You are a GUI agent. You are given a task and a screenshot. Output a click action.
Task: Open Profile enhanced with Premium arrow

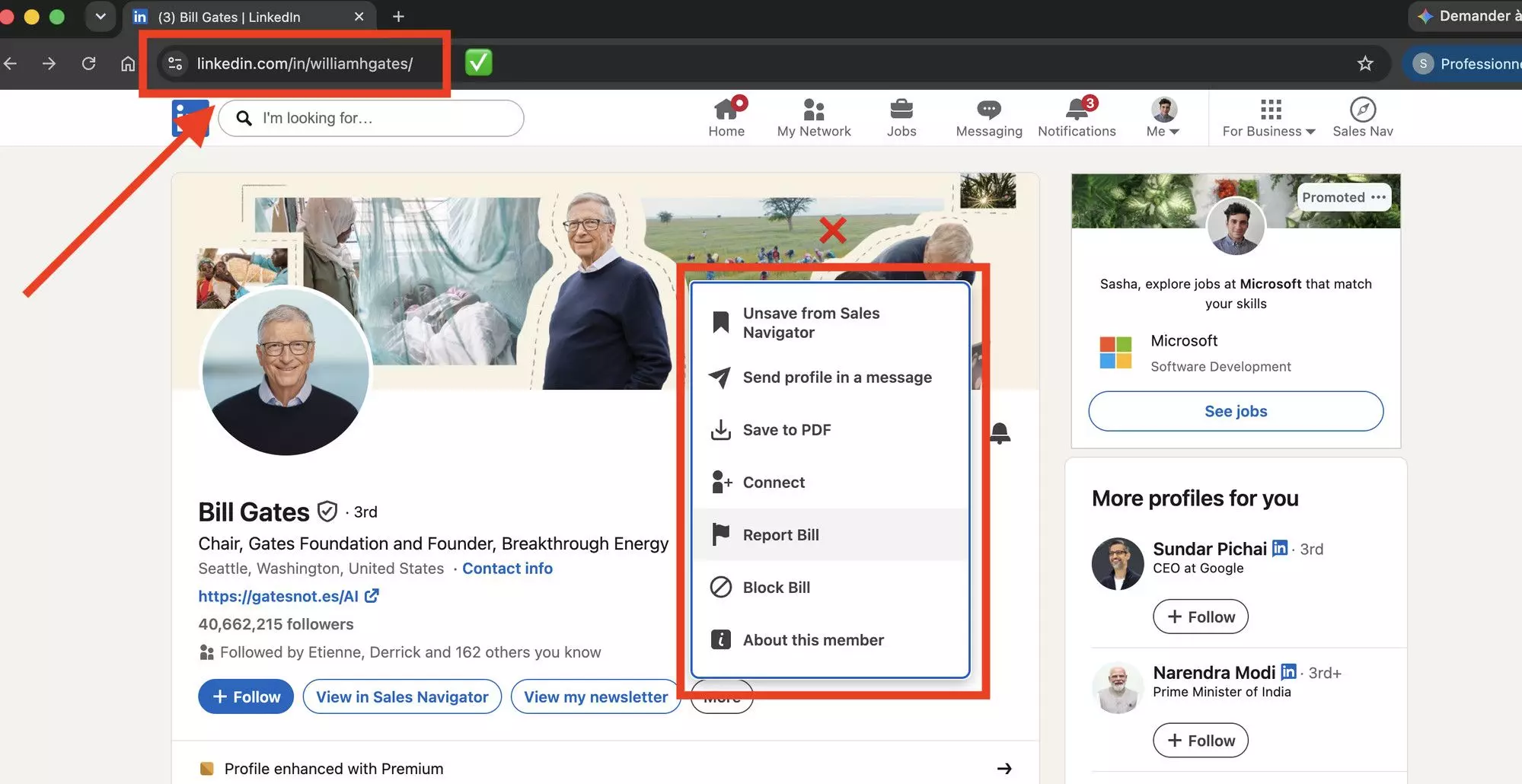click(x=1004, y=769)
